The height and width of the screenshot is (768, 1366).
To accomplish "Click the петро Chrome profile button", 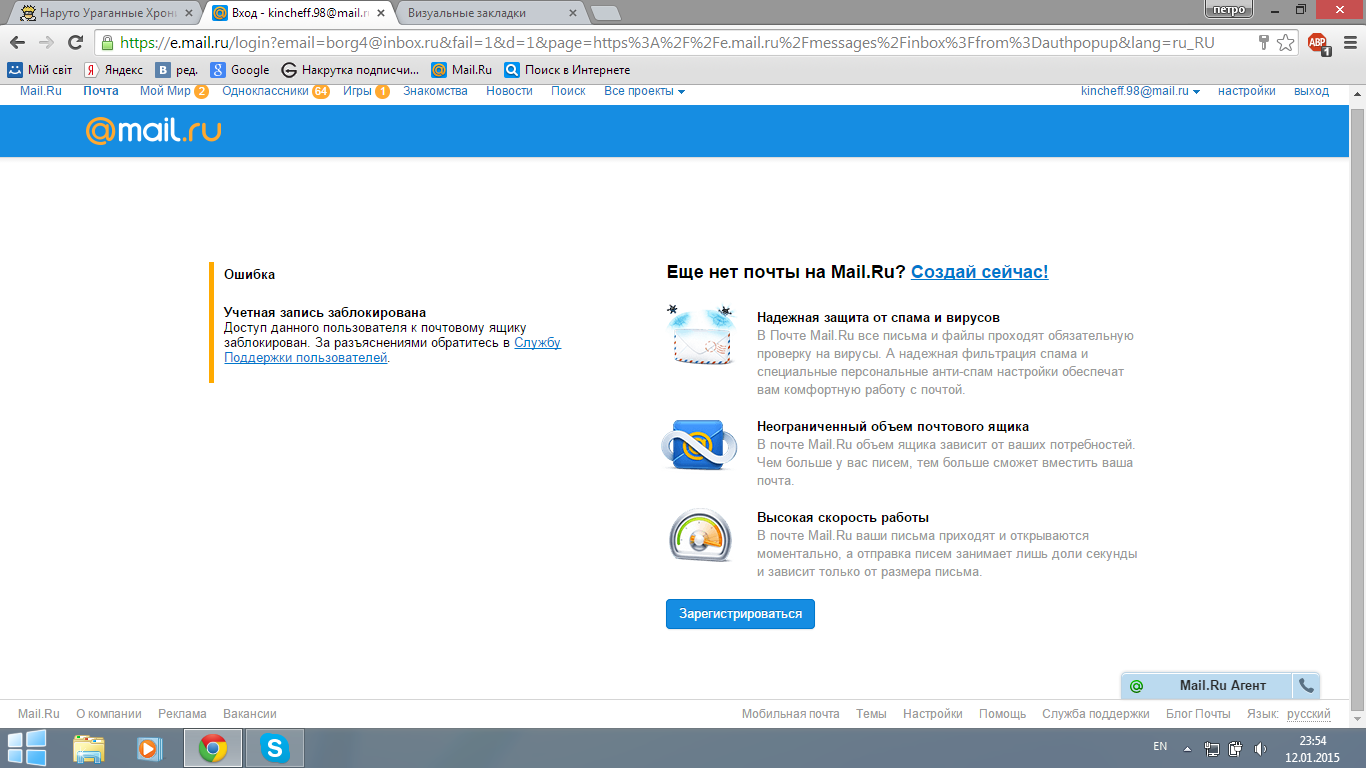I will [x=1230, y=9].
